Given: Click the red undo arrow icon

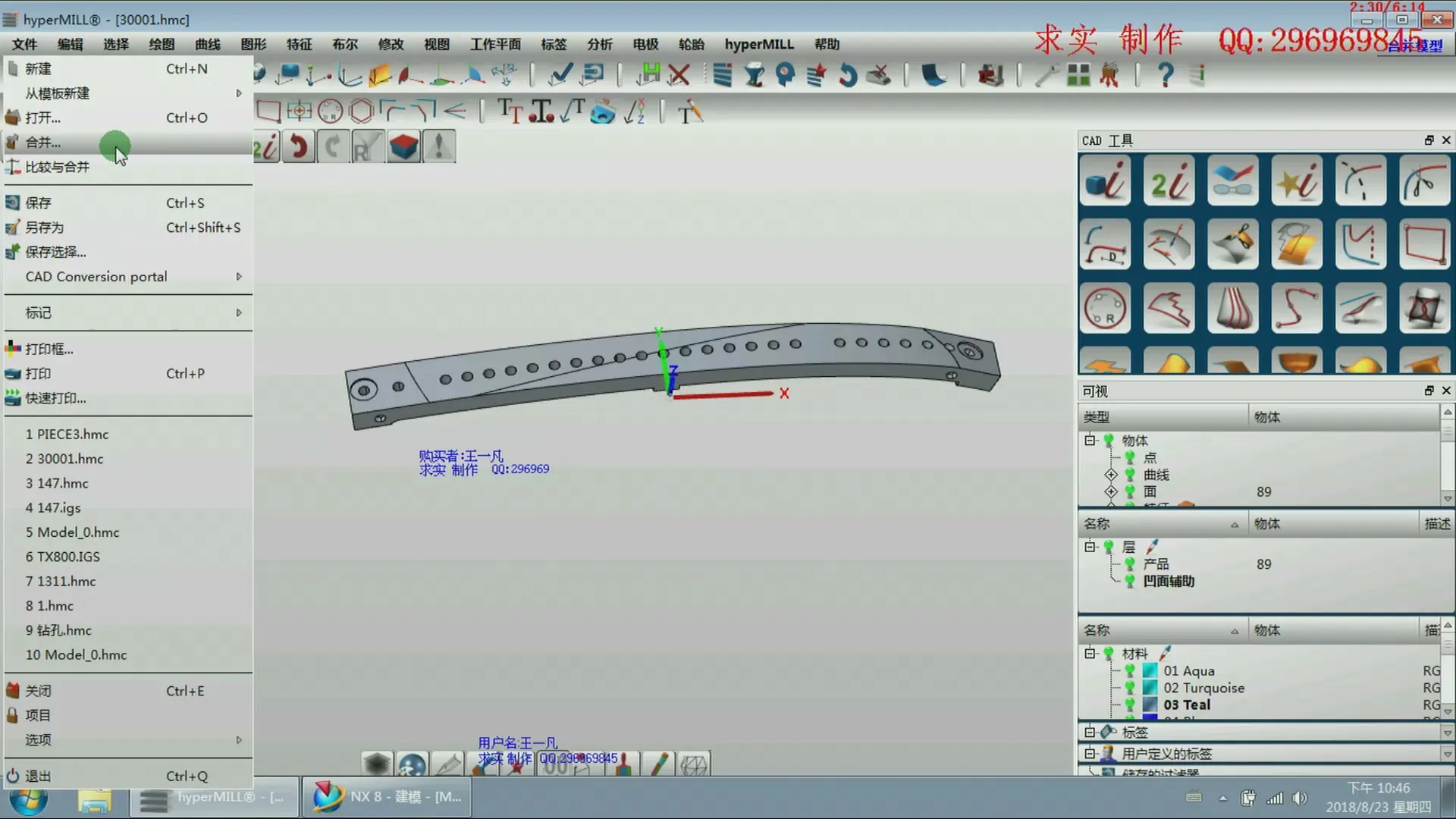Looking at the screenshot, I should (299, 146).
